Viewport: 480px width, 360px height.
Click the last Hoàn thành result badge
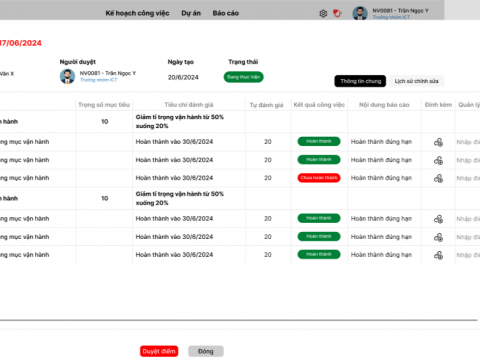pyautogui.click(x=319, y=254)
